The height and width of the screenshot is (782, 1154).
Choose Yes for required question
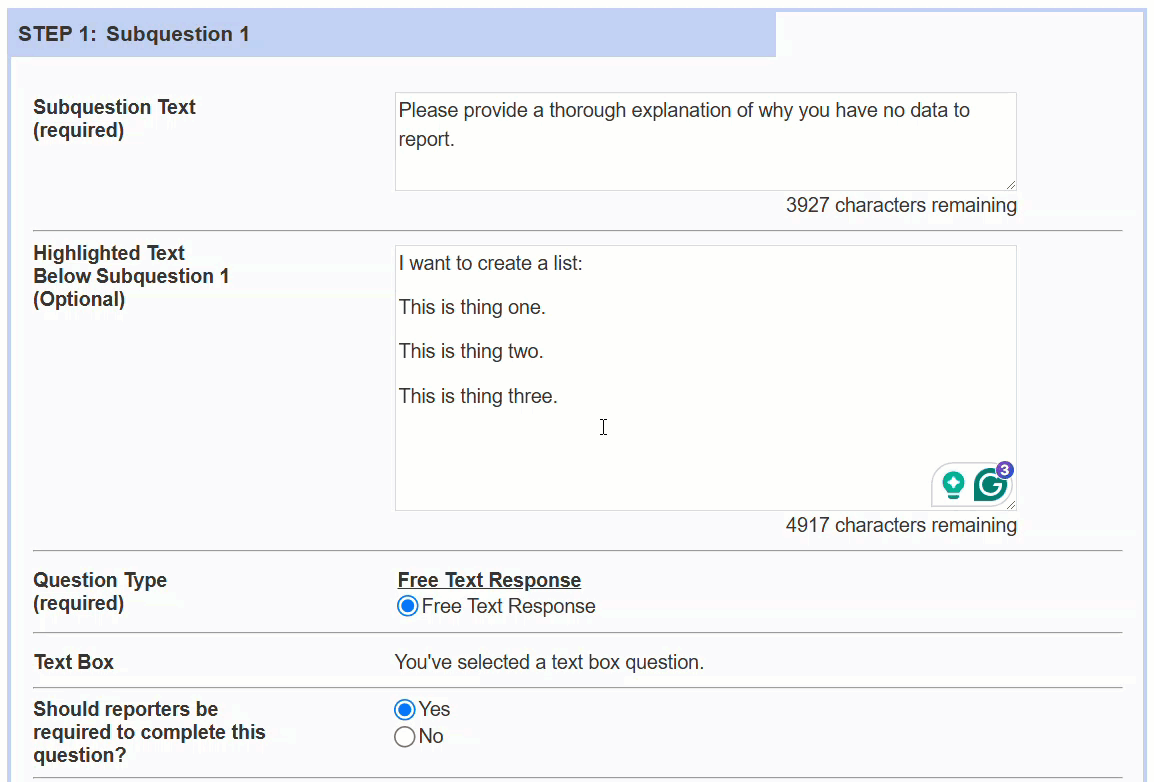tap(405, 710)
